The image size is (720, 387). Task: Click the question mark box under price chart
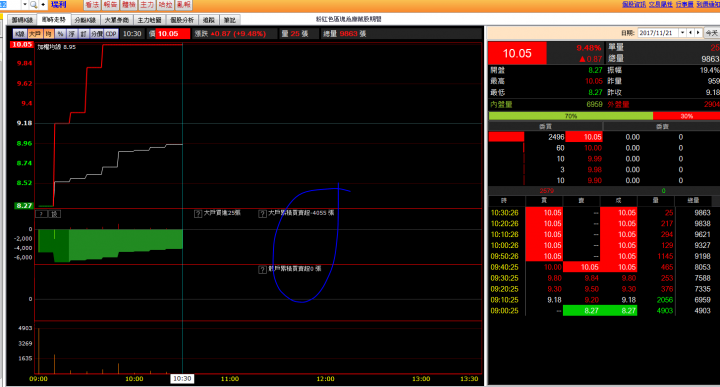[41, 214]
